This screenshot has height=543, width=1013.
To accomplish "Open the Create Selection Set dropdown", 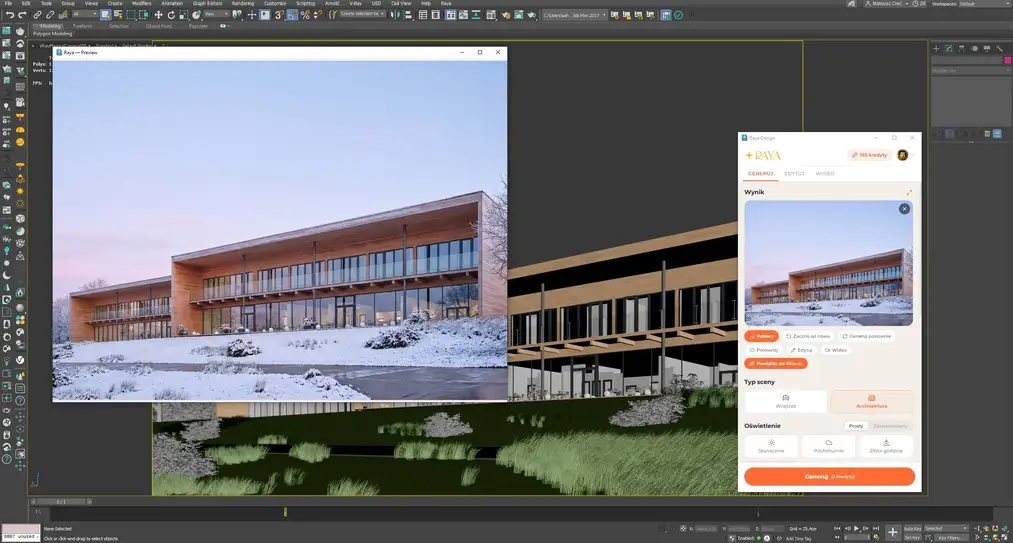I will [362, 14].
